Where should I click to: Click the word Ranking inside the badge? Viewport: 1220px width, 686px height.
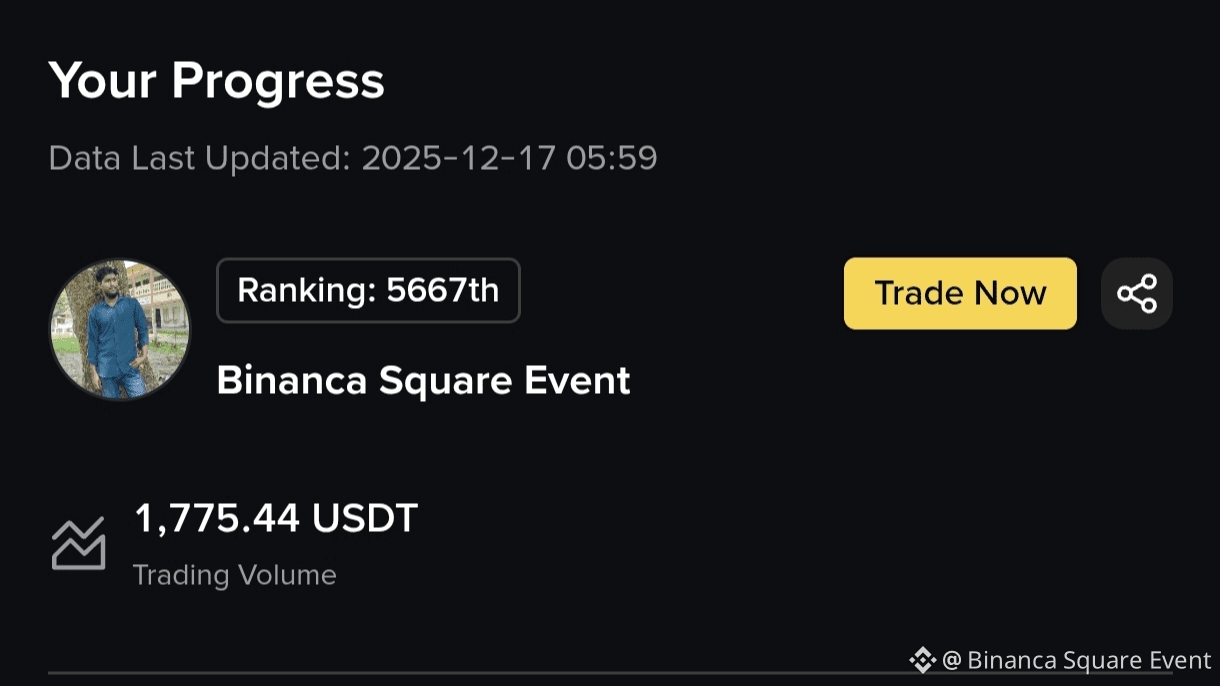click(305, 291)
